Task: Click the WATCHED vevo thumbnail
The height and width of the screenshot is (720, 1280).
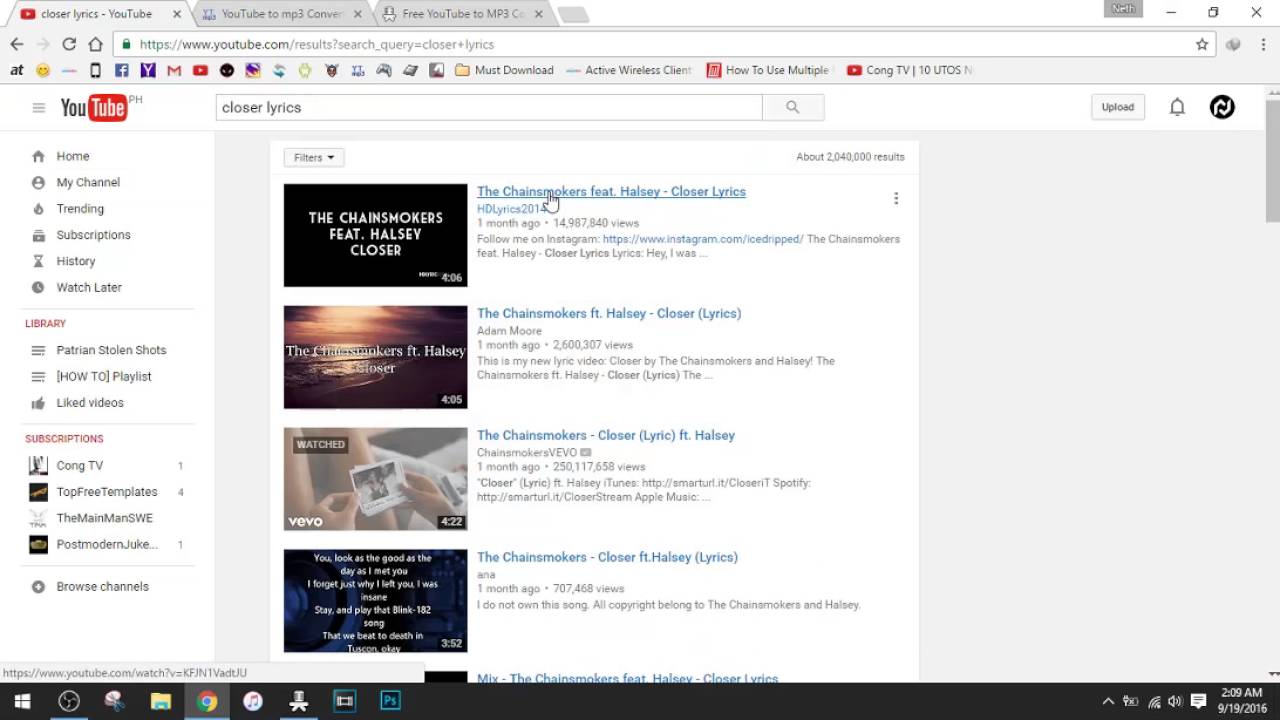Action: pyautogui.click(x=375, y=479)
